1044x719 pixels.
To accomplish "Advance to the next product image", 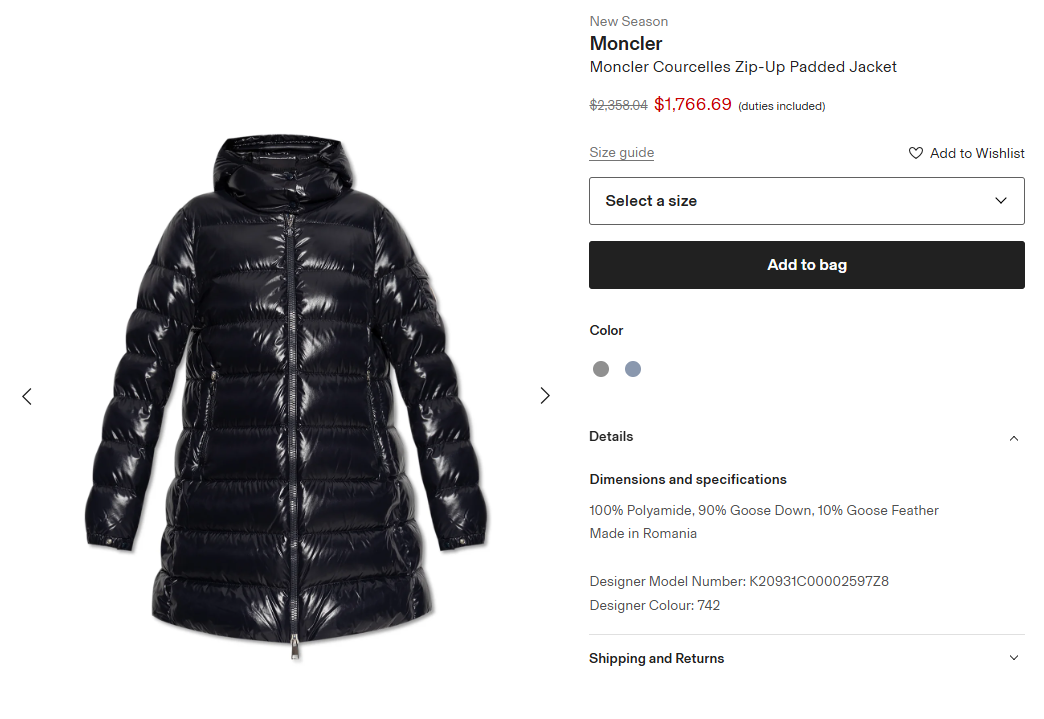I will click(x=545, y=396).
